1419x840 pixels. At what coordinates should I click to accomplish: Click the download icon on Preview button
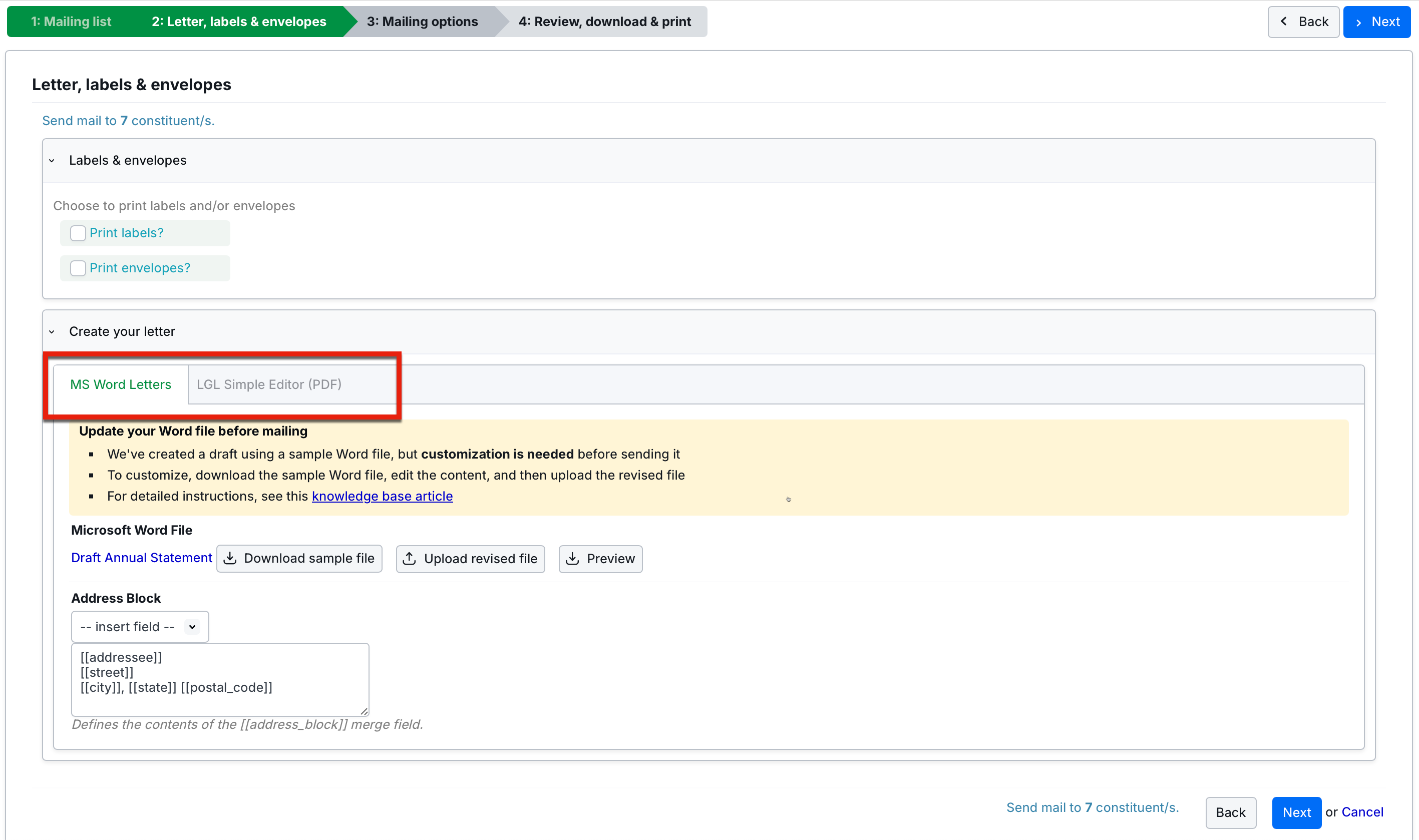(x=573, y=559)
